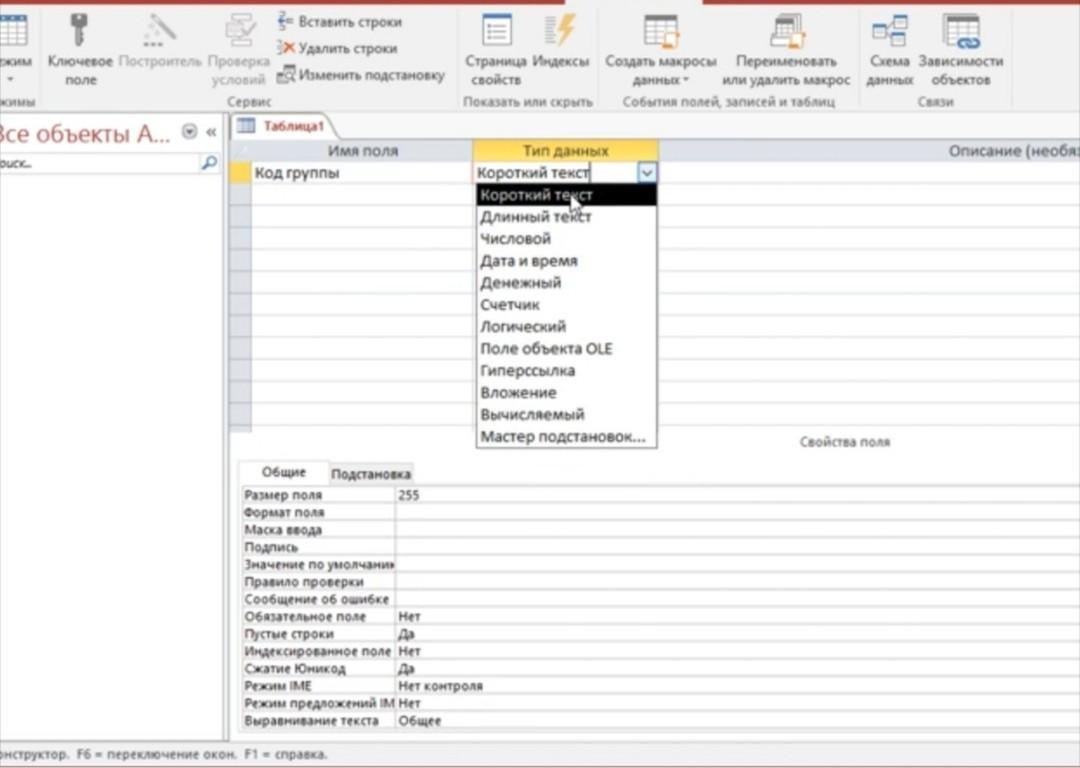This screenshot has width=1080, height=768.
Task: Open the Страница свойств property sheet
Action: 496,50
